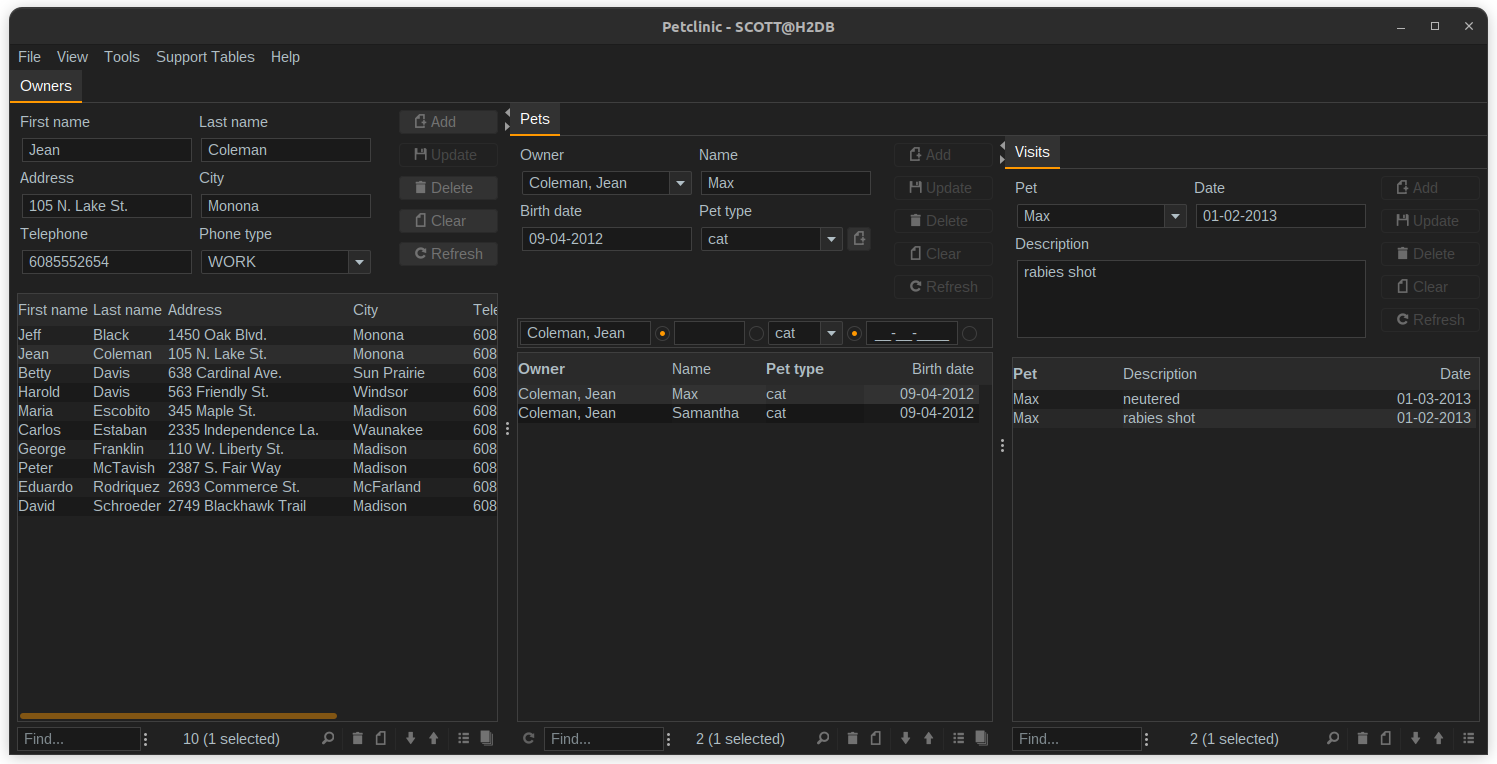Toggle the radio button after the cat filter
Screen dimensions: 1497x764
point(854,333)
